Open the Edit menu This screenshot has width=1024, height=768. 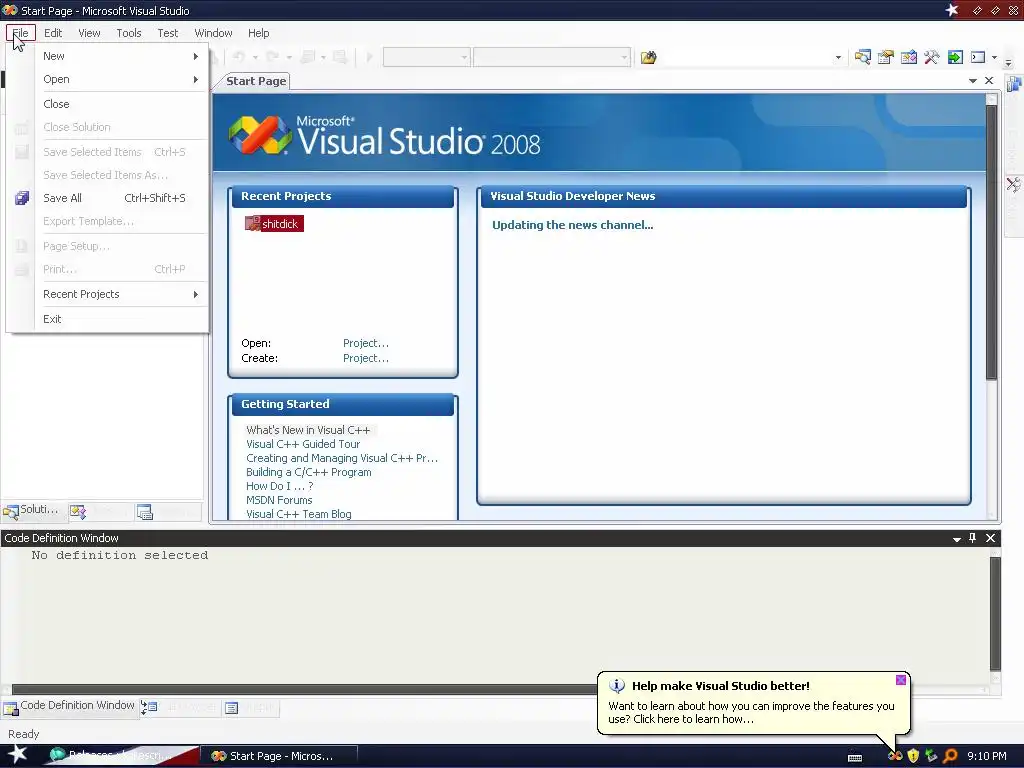[53, 33]
